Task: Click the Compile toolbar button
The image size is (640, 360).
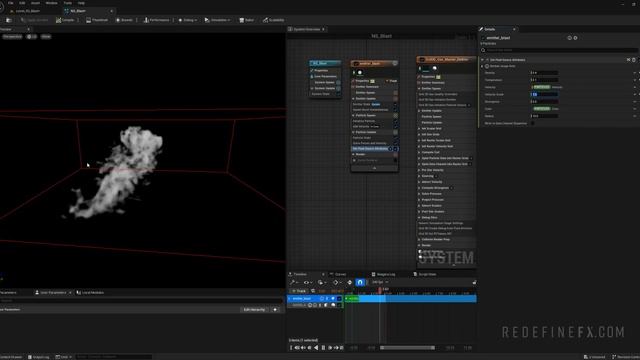Action: coord(65,20)
